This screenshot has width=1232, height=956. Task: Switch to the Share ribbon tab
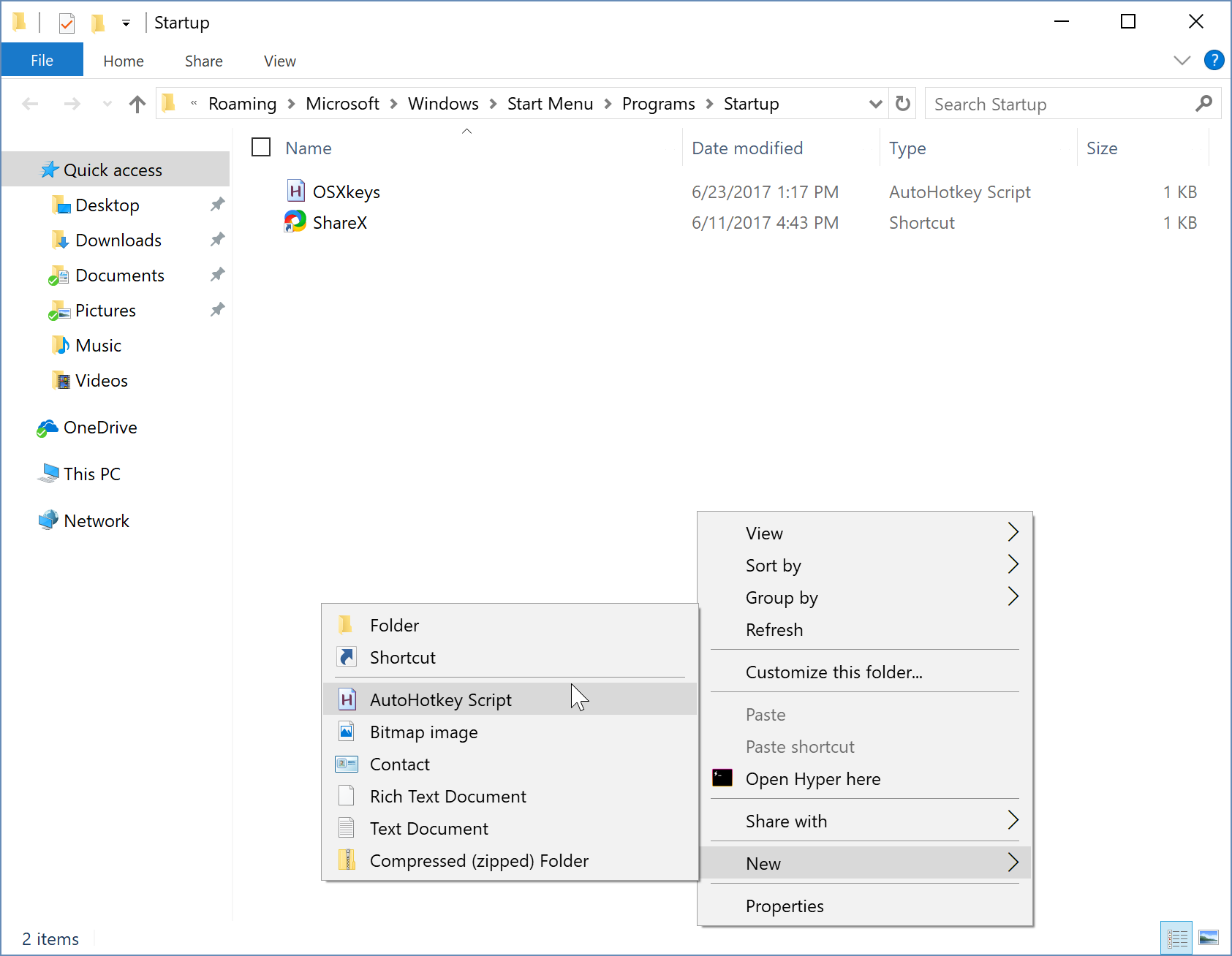(x=204, y=61)
